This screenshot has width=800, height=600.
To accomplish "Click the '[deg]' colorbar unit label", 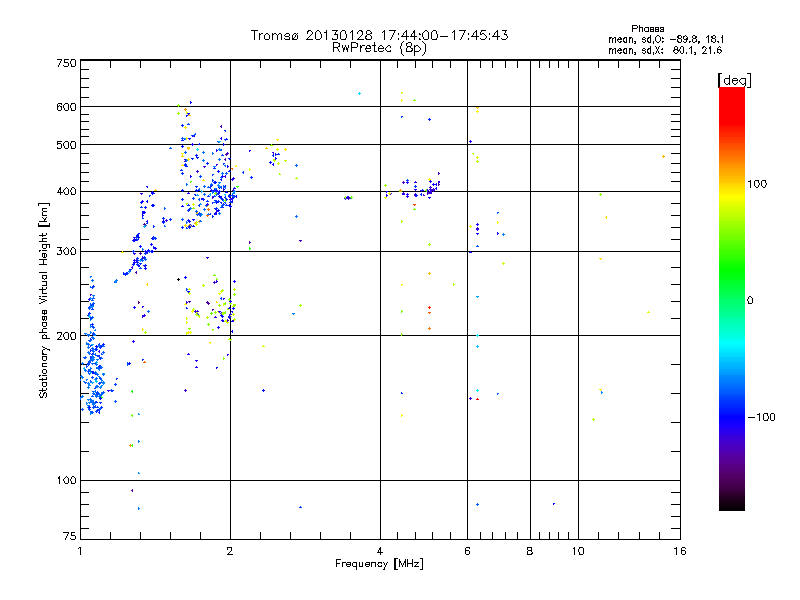I will tap(734, 80).
